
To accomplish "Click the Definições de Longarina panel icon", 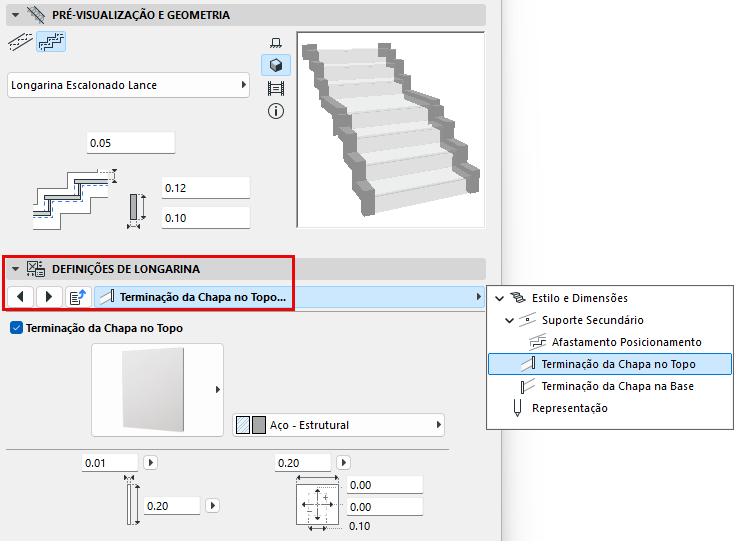I will click(x=36, y=269).
